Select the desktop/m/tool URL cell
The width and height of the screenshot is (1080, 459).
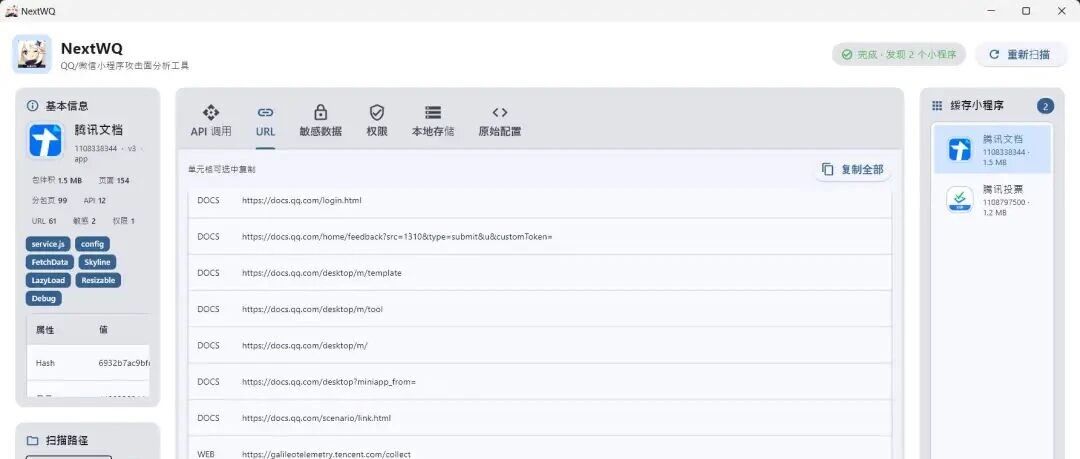[312, 309]
